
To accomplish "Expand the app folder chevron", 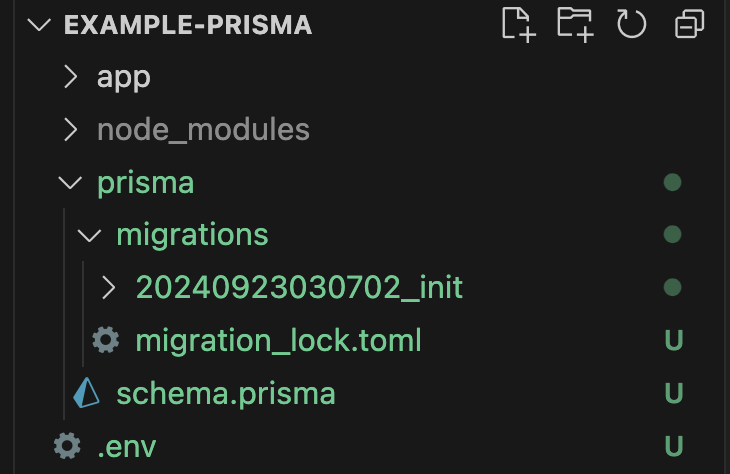I will [x=70, y=78].
